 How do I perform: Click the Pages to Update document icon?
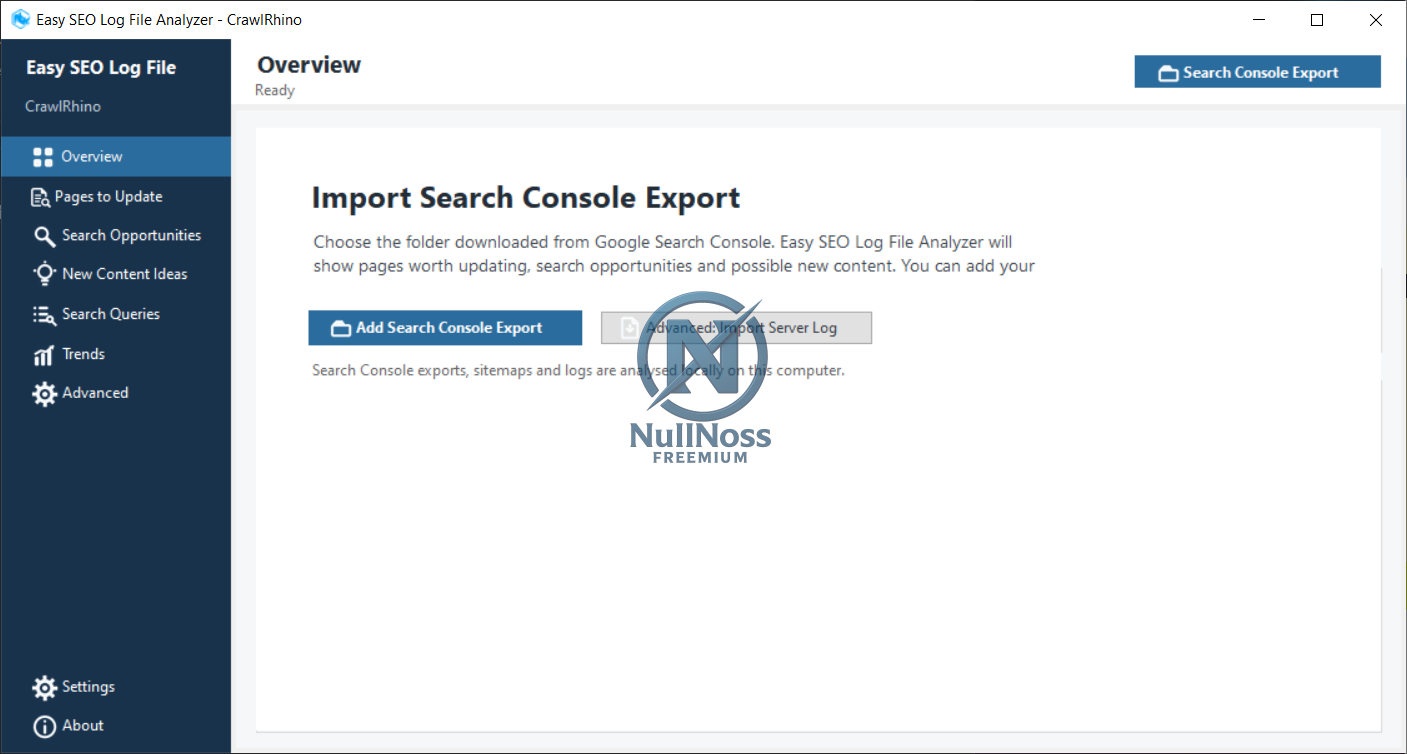40,197
